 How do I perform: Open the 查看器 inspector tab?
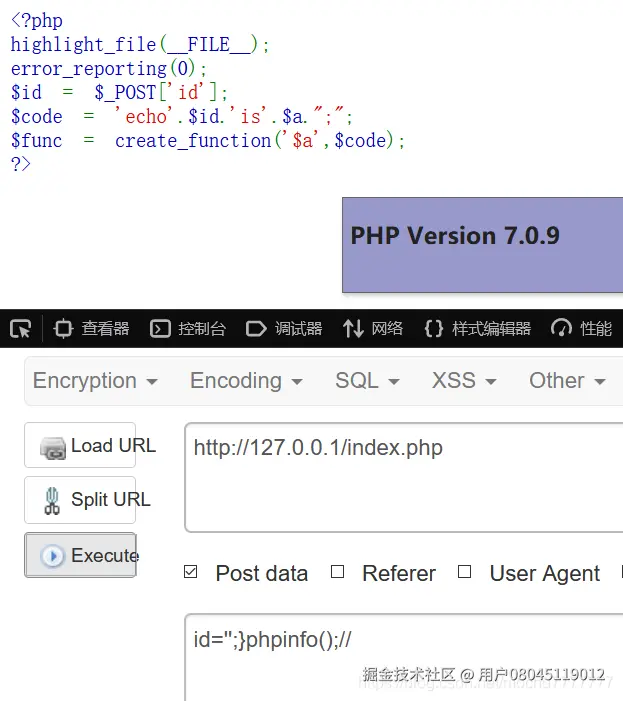click(x=91, y=329)
